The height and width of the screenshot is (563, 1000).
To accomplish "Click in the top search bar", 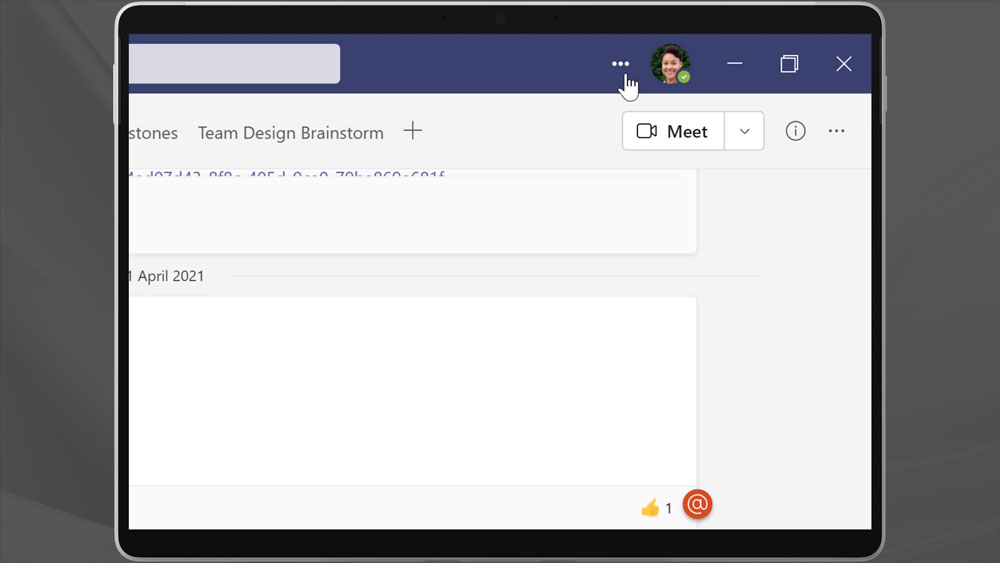I will coord(234,64).
